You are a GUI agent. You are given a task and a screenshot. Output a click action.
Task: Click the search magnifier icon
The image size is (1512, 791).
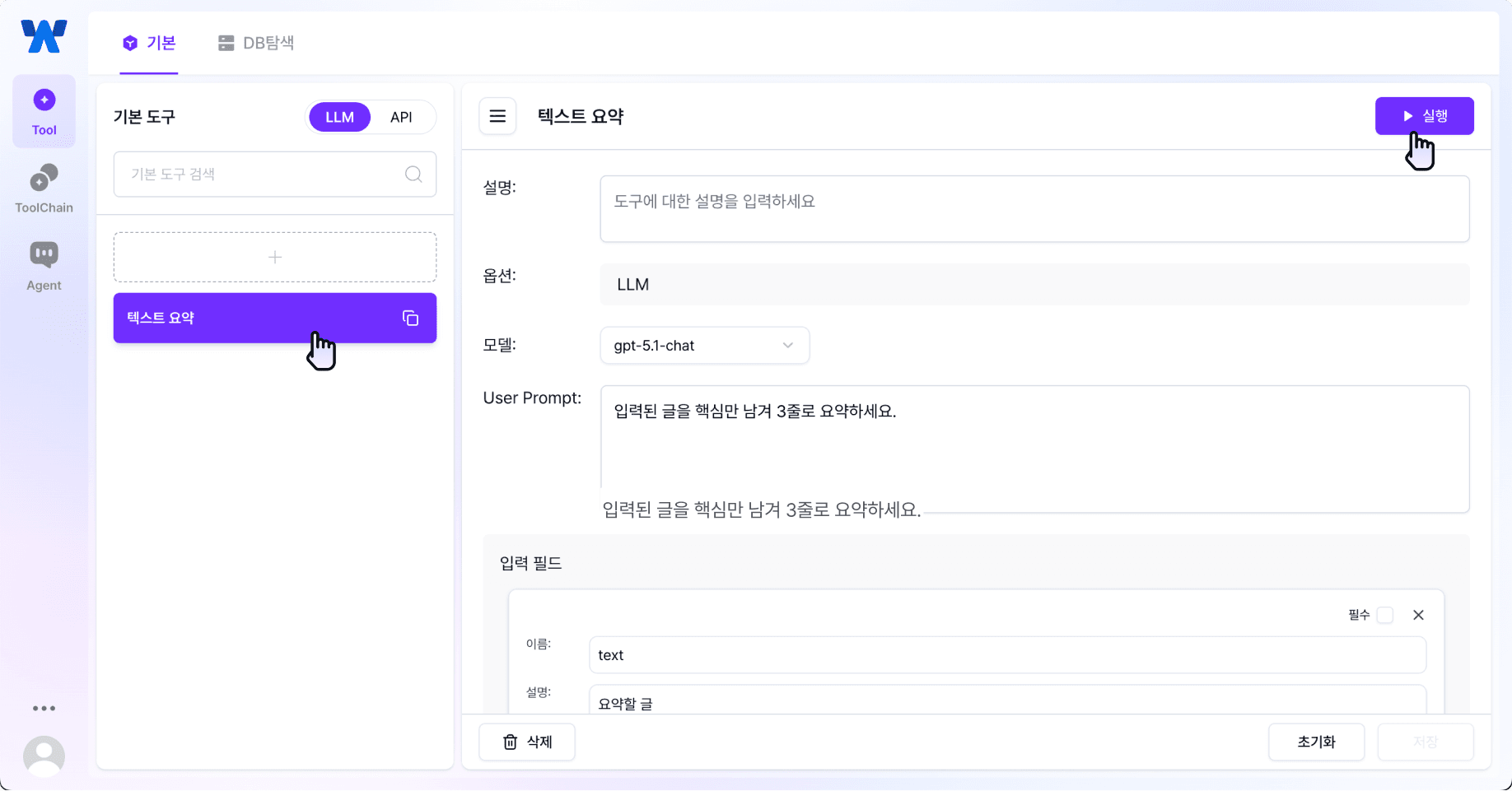(413, 174)
